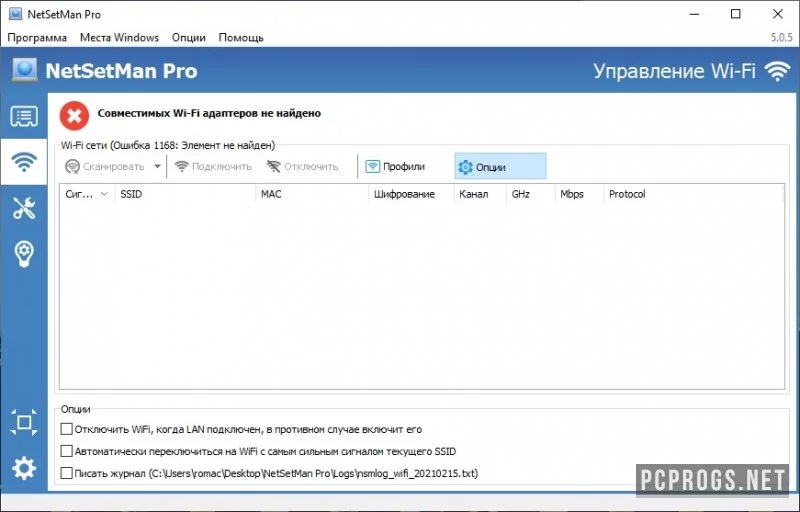
Task: Open the Места Windows menu
Action: (x=119, y=38)
